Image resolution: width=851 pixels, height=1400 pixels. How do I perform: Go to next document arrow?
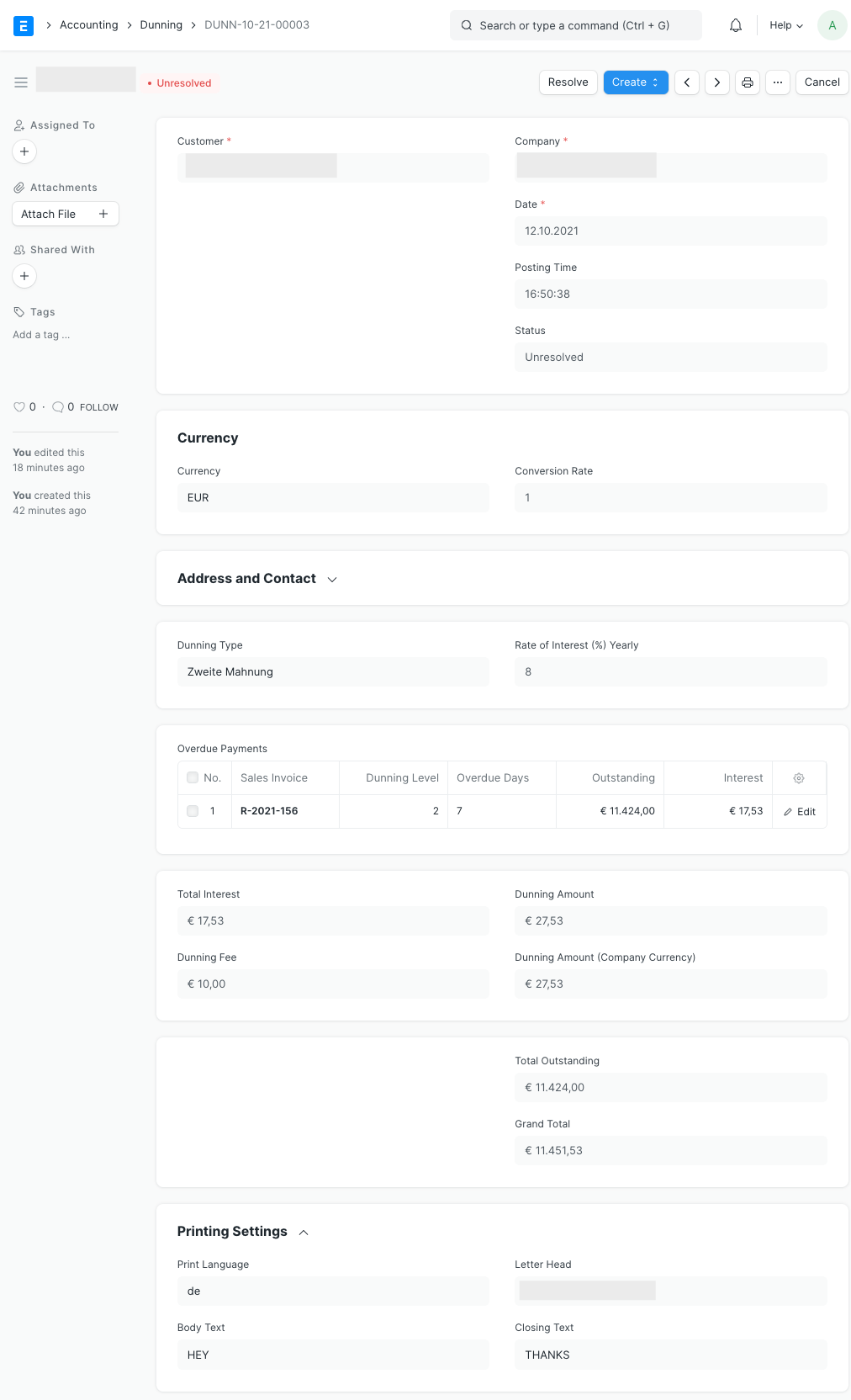pos(716,82)
